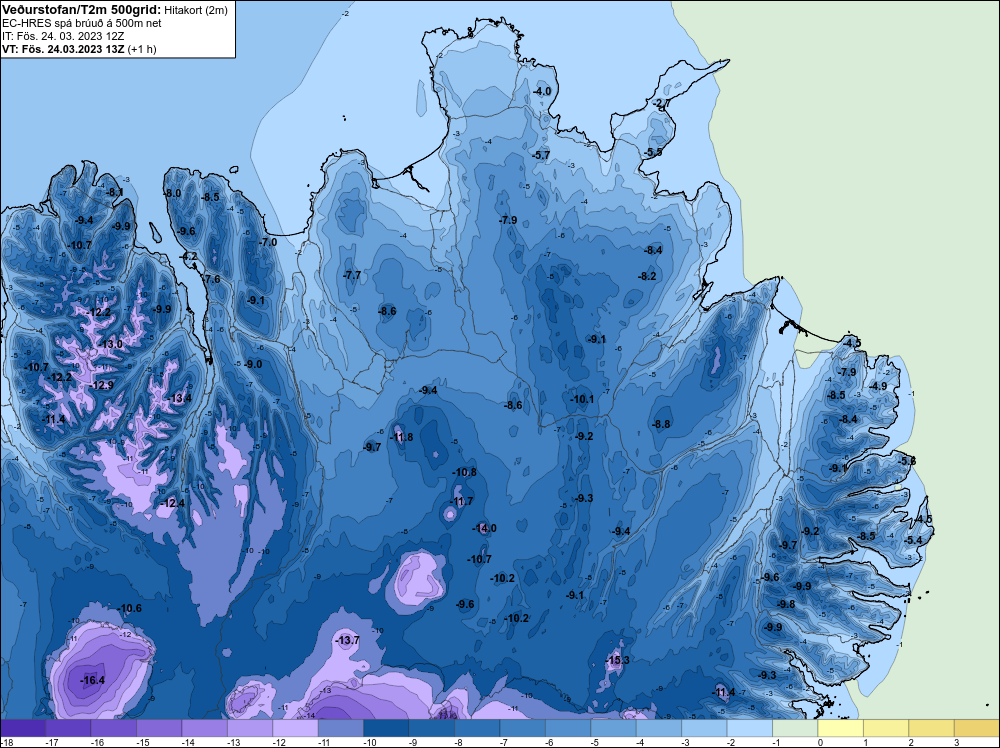Click the -11.8 temperature value

401,437
